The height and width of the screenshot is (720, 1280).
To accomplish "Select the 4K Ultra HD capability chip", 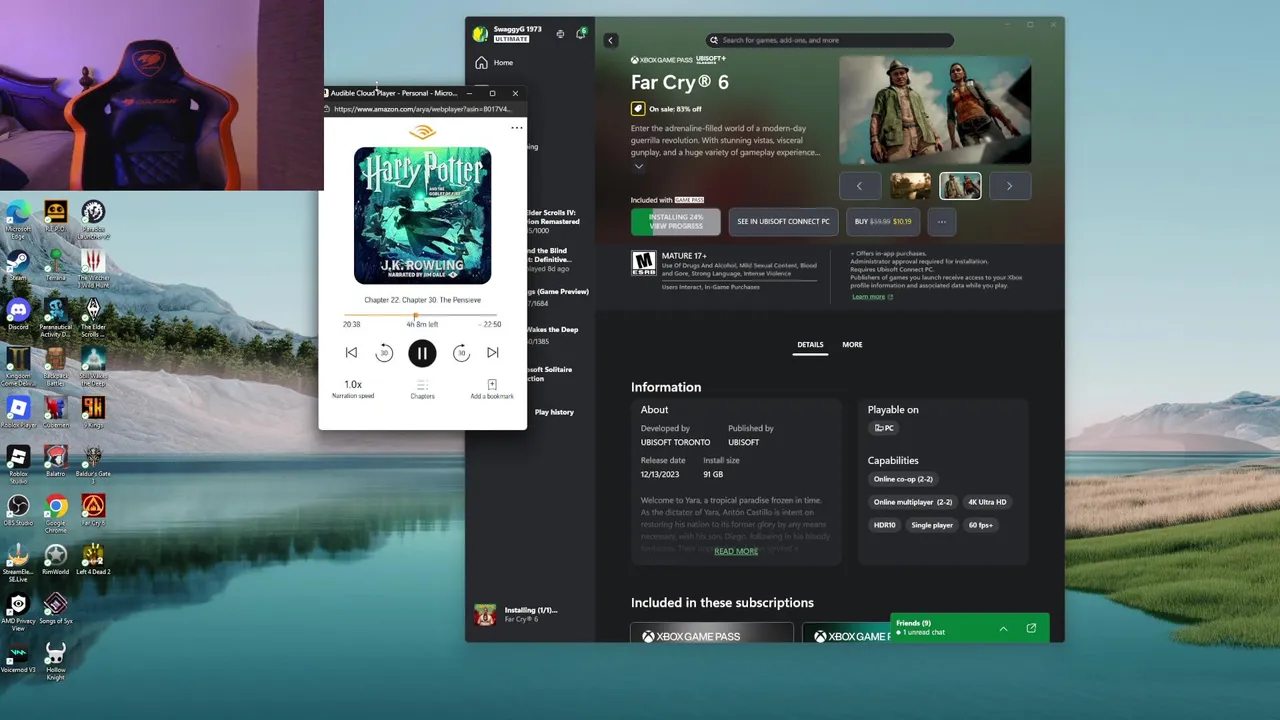I will 987,502.
